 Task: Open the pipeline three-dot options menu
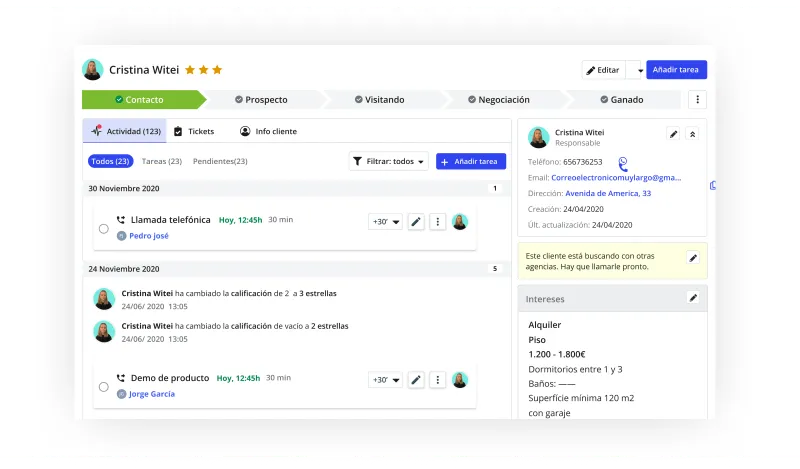pos(697,100)
